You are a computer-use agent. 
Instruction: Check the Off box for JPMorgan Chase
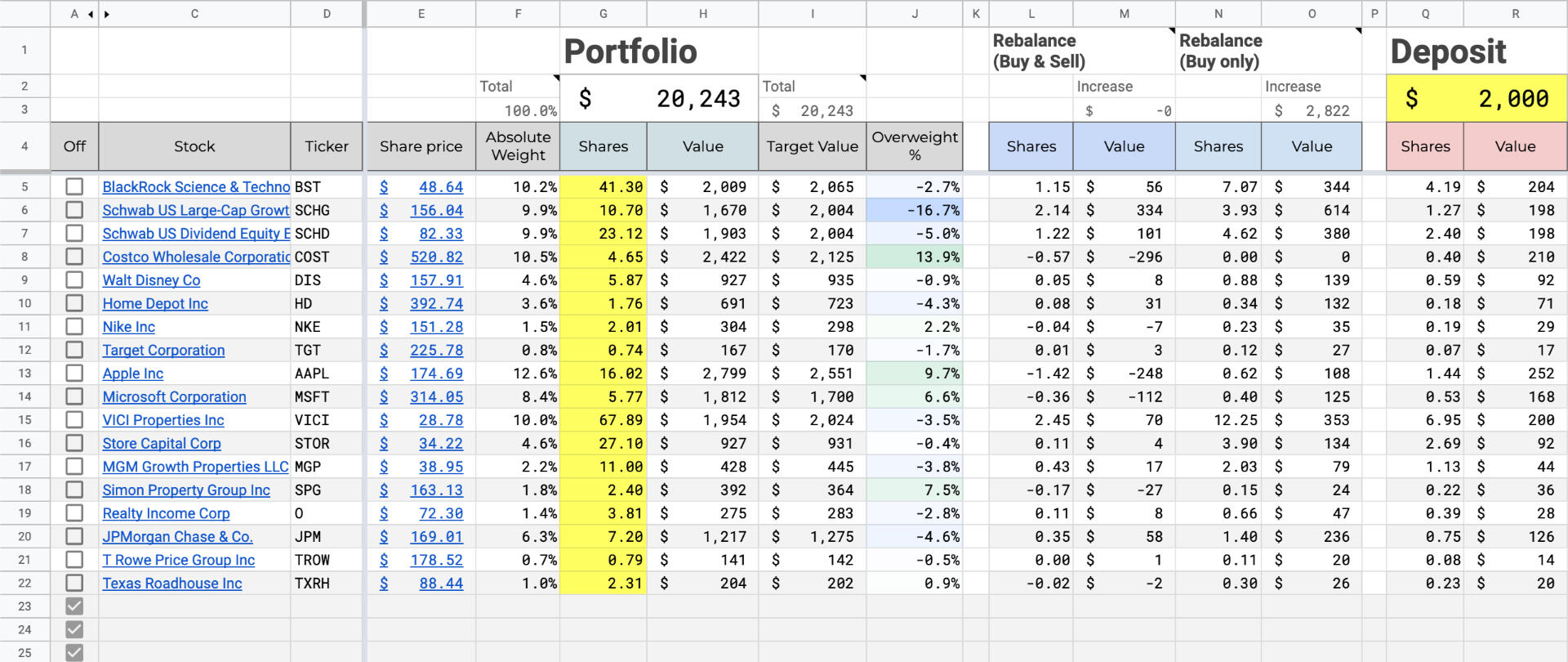click(74, 537)
